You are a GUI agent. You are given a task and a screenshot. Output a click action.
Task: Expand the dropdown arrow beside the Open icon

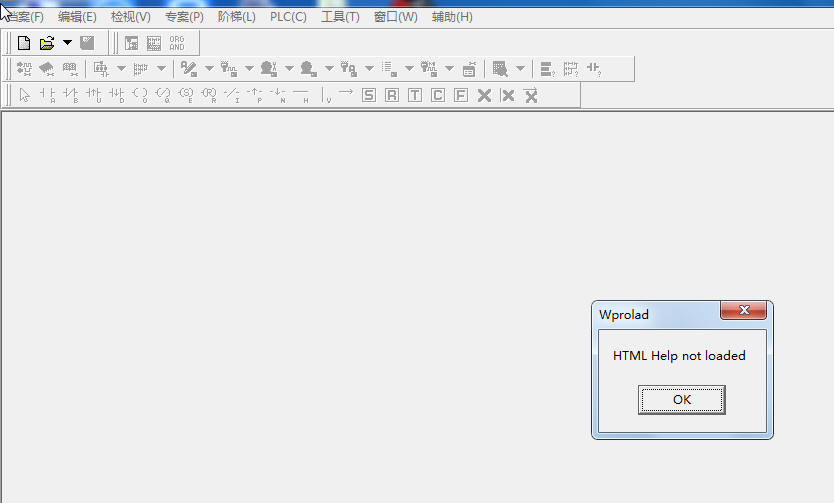[67, 43]
